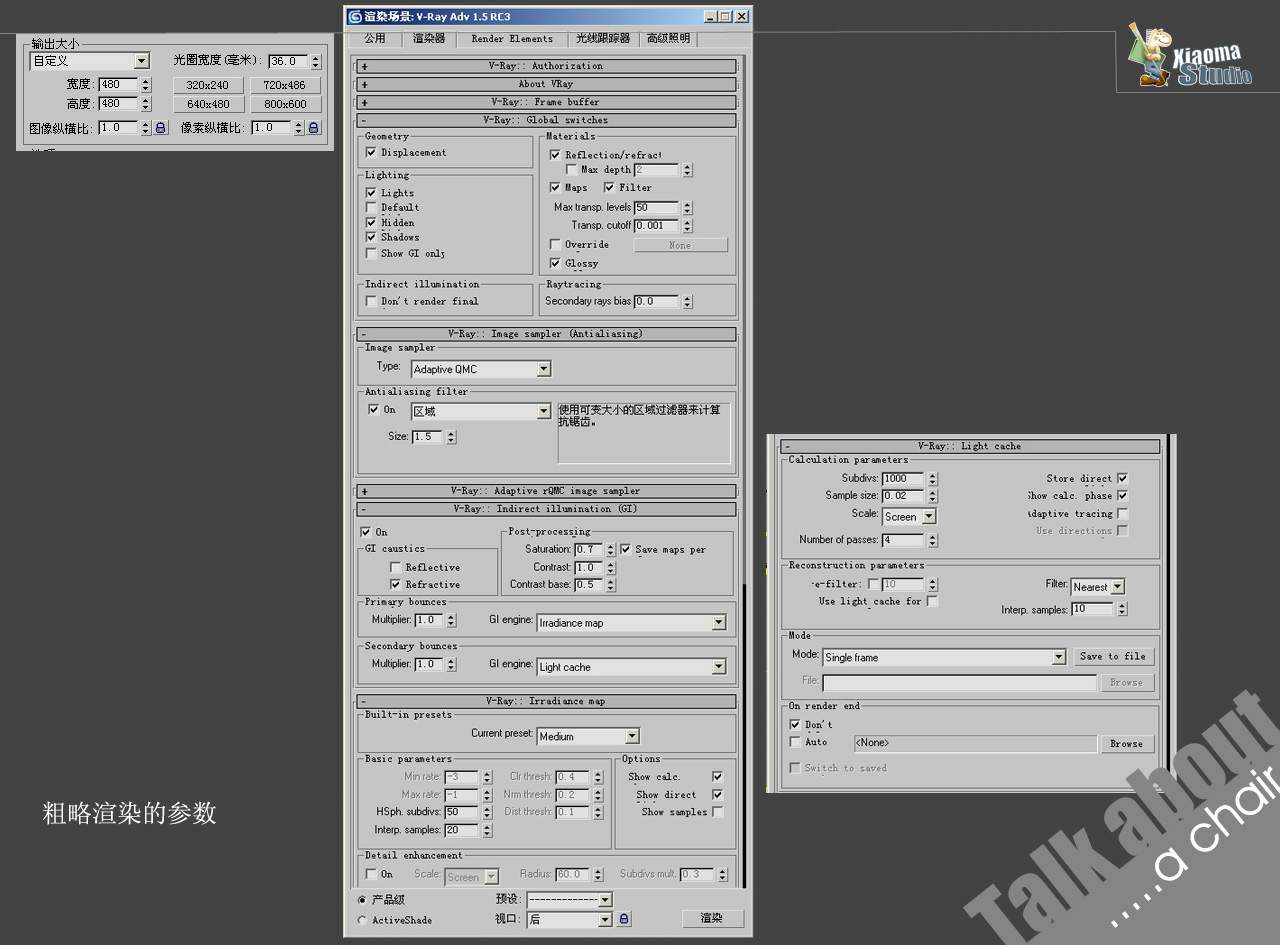Toggle the Hidden lights checkbox

(371, 222)
